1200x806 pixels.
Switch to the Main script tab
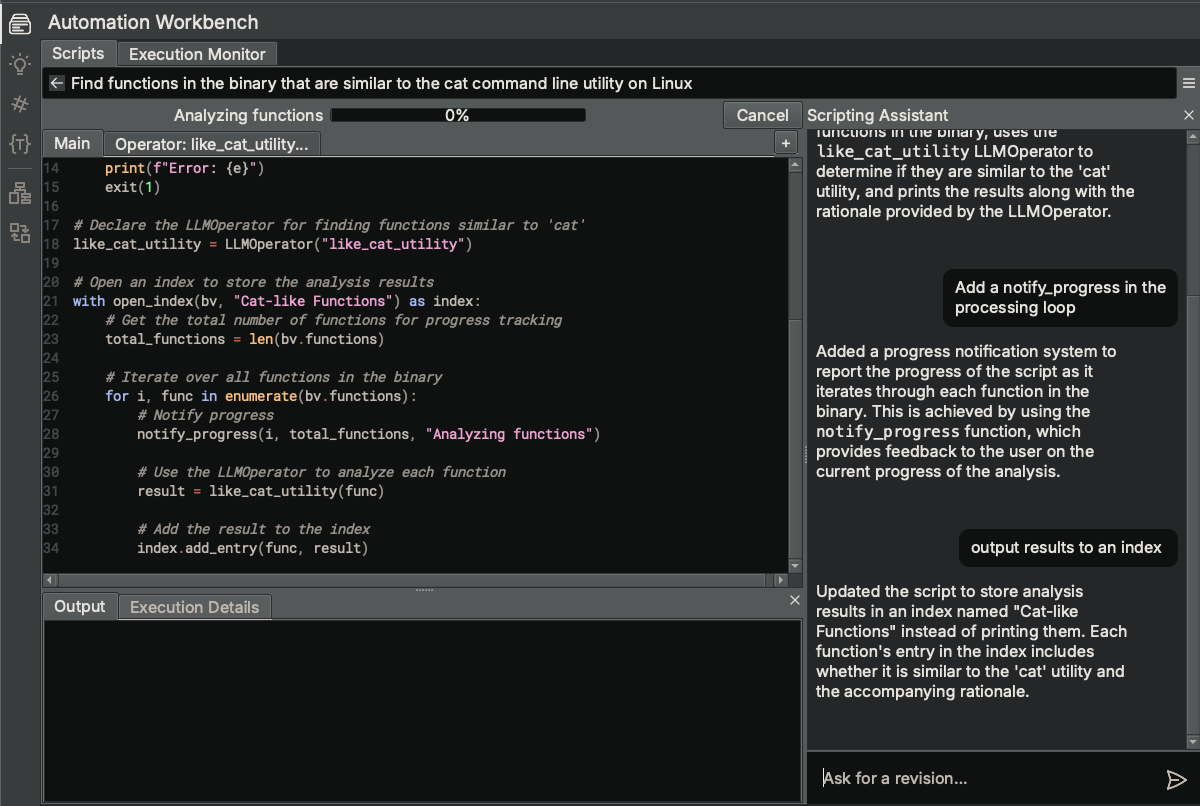point(72,142)
